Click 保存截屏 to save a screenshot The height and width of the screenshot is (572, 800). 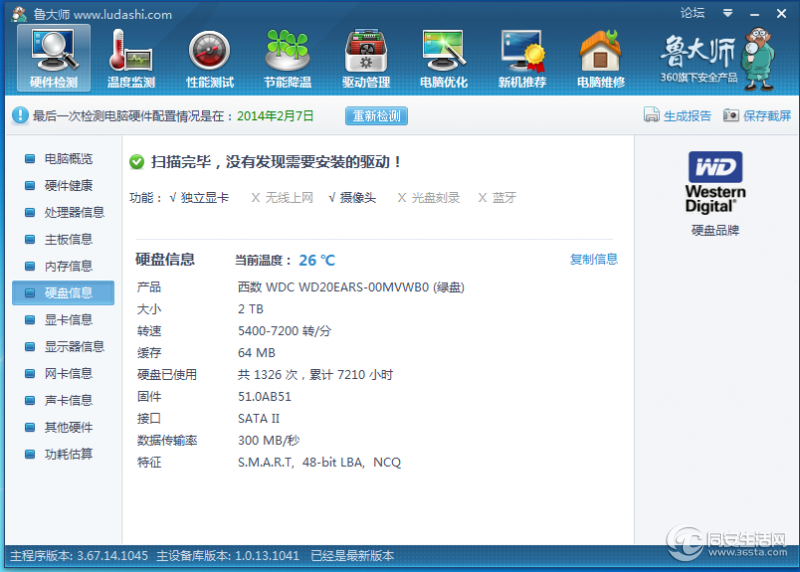757,115
